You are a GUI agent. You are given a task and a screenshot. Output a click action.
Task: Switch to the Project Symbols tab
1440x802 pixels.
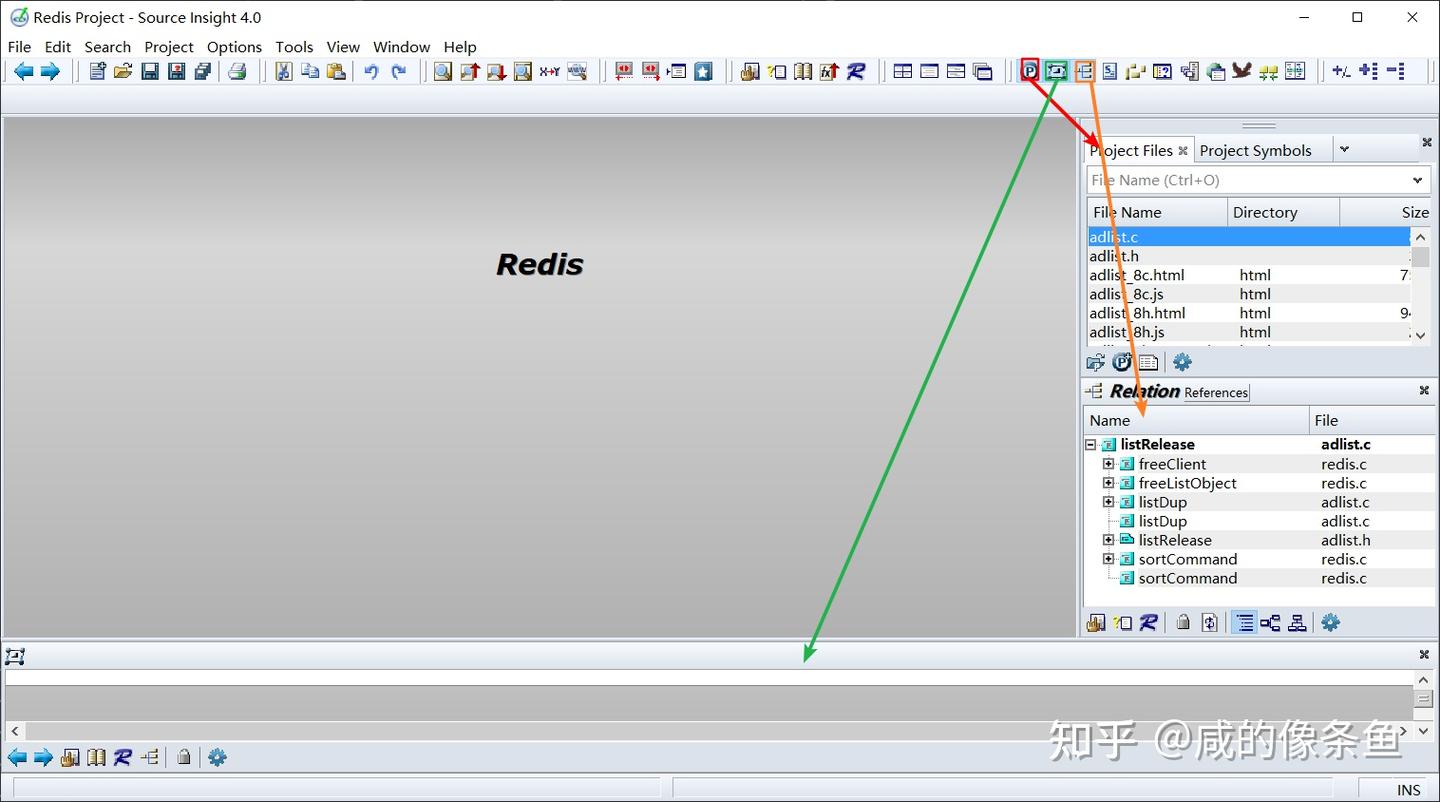coord(1255,150)
